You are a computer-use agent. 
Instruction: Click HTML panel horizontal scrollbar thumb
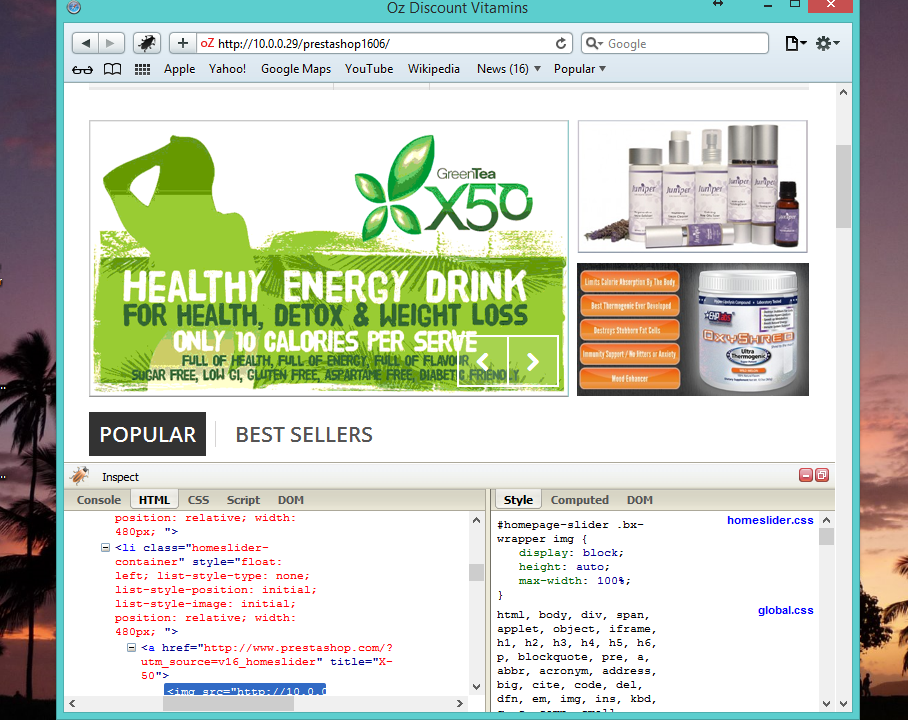click(x=228, y=703)
